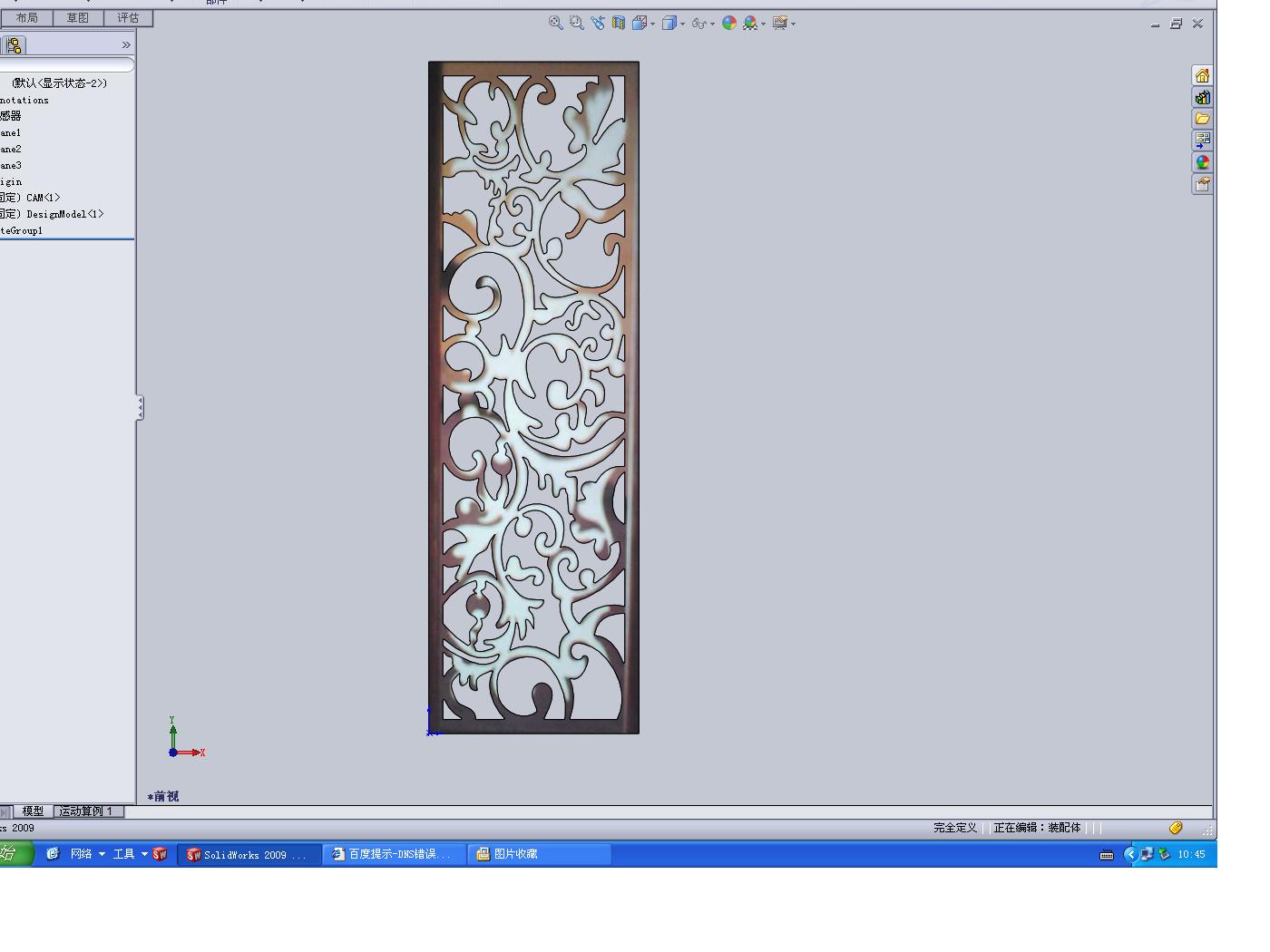Open the View Orientation cube
The width and height of the screenshot is (1270, 952).
640,23
